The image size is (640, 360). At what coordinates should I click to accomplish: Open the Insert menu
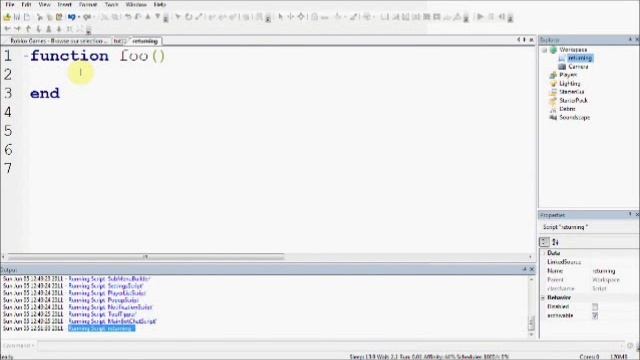pyautogui.click(x=64, y=4)
